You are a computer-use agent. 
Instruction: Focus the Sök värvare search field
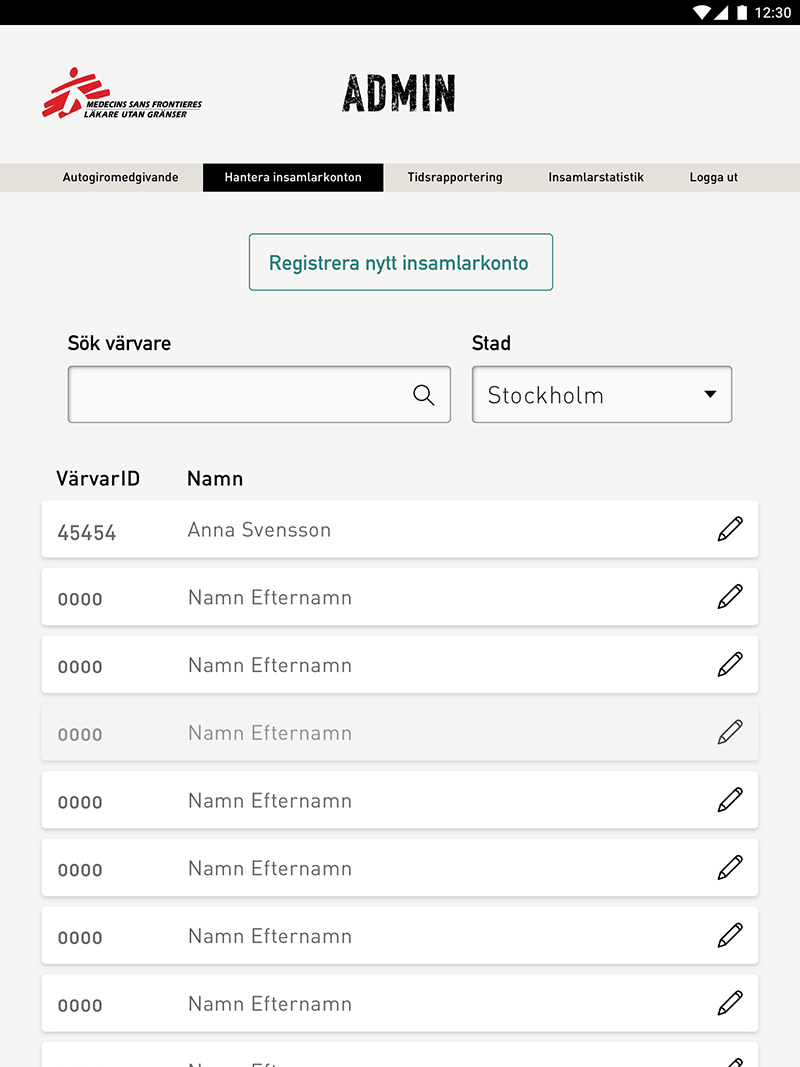(259, 395)
